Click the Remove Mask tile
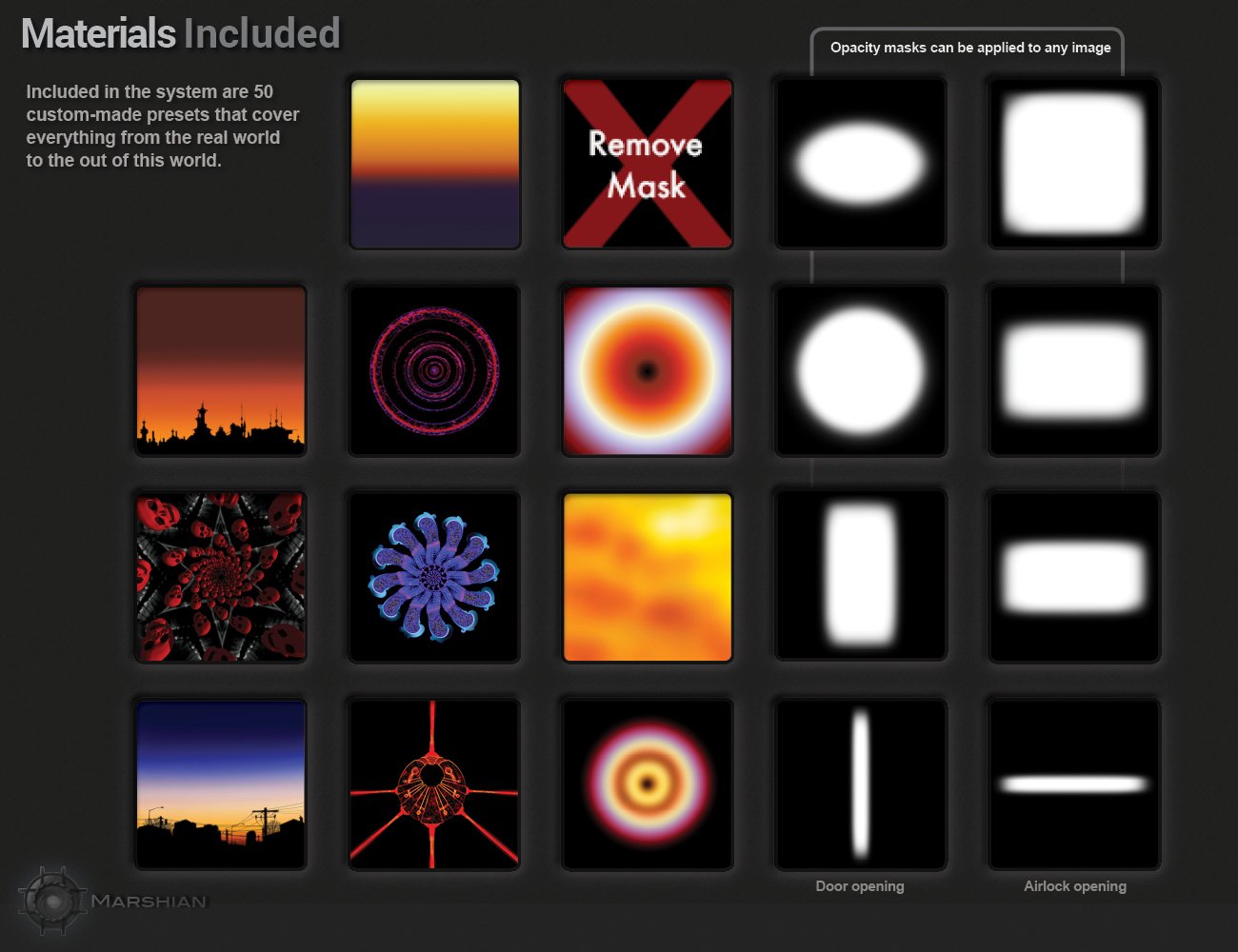This screenshot has width=1238, height=952. [648, 164]
